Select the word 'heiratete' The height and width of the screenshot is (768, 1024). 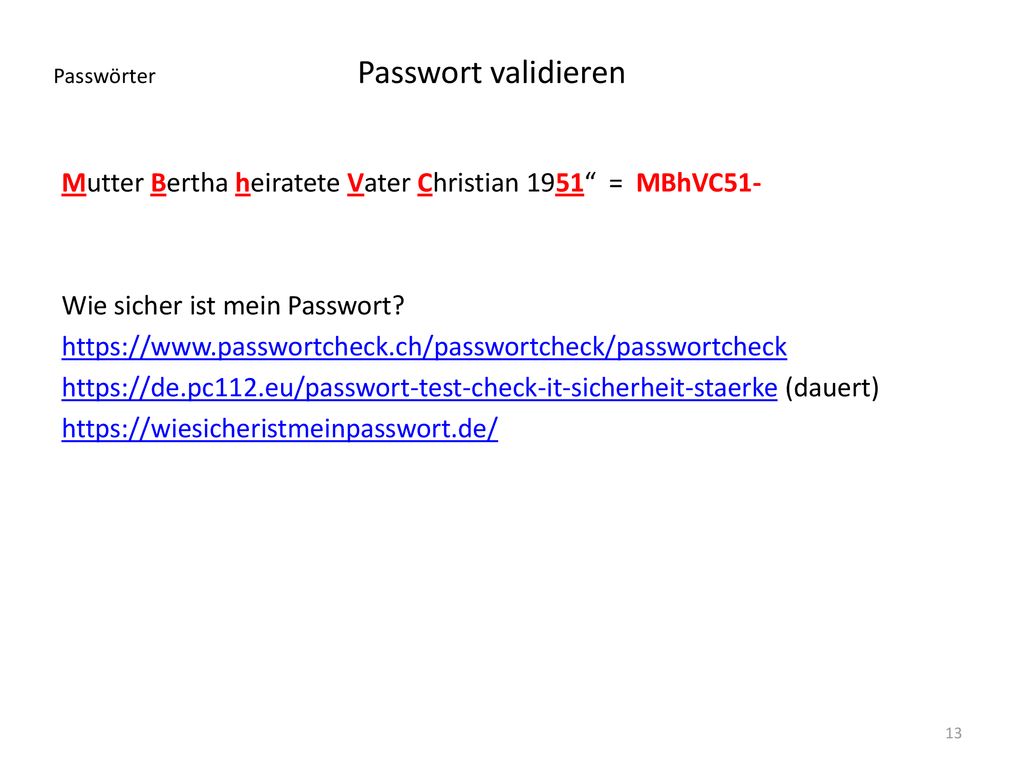(x=287, y=183)
